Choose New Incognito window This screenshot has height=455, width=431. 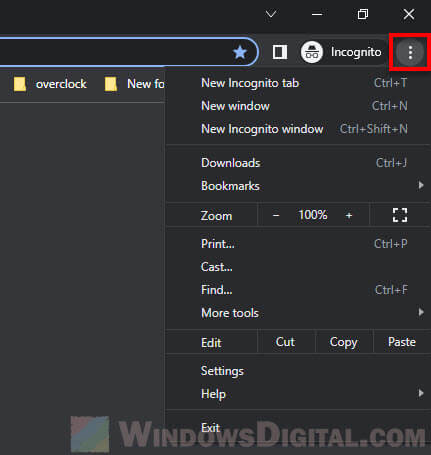[298, 129]
